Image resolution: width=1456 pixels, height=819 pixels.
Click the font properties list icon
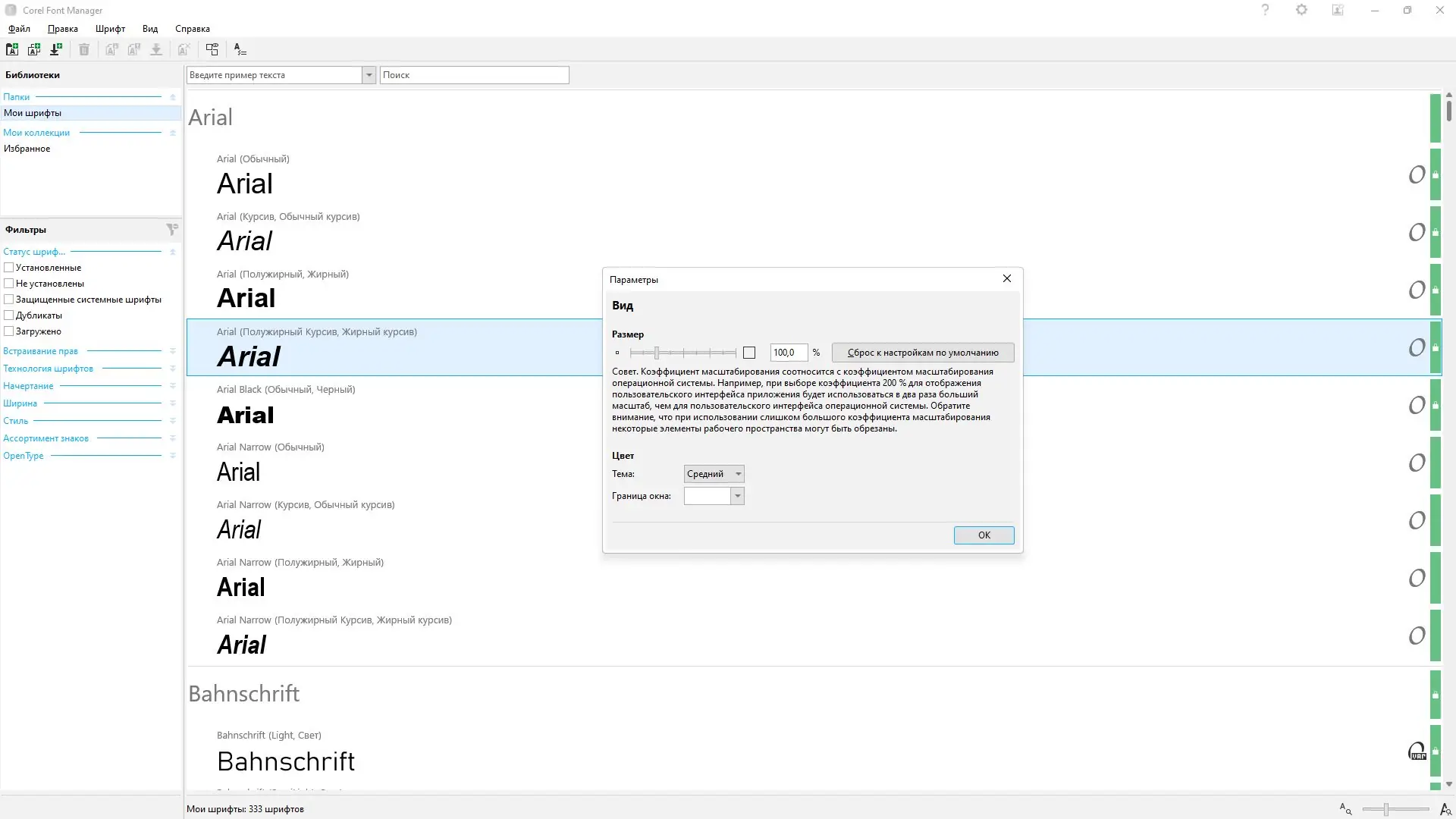coord(240,49)
